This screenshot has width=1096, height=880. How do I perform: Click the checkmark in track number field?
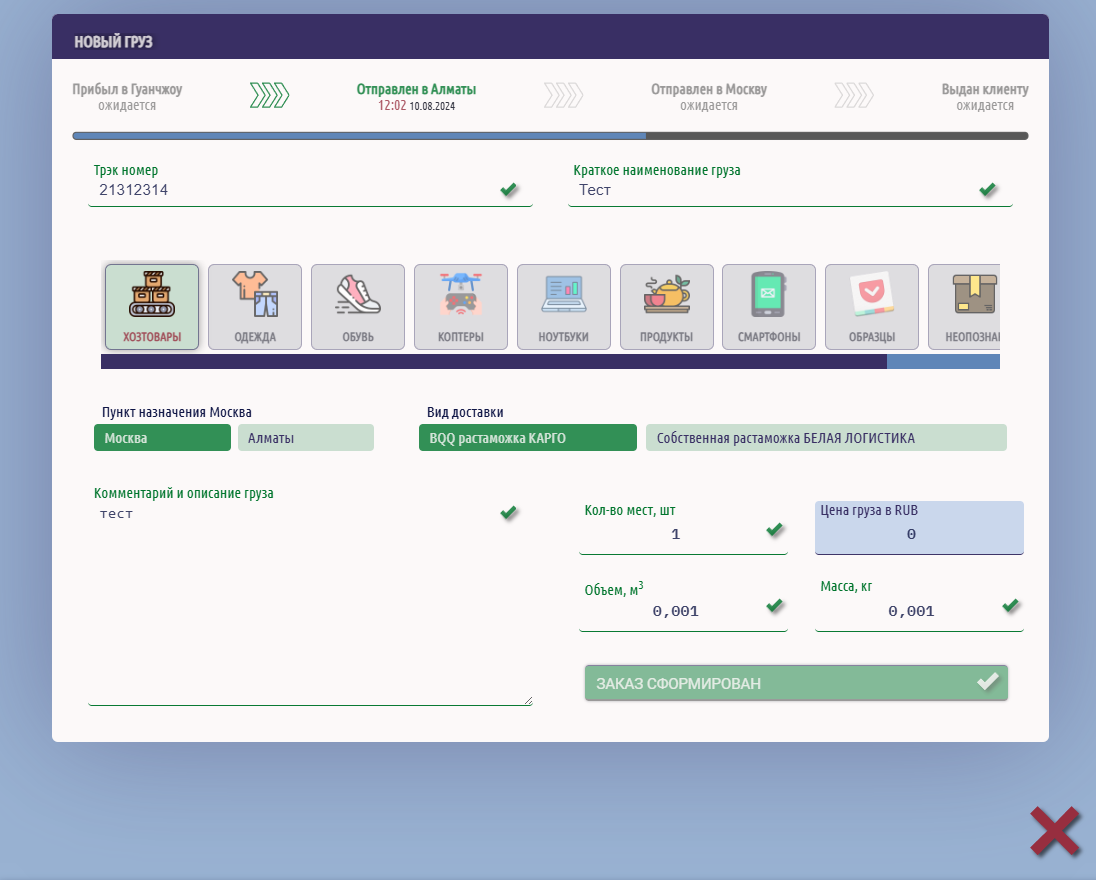[x=509, y=189]
